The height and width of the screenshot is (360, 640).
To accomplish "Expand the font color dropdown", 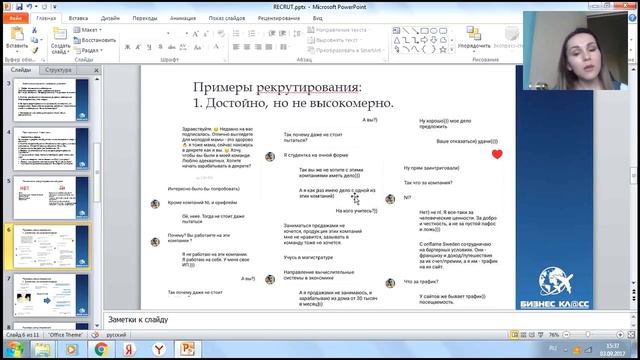I will coord(223,47).
